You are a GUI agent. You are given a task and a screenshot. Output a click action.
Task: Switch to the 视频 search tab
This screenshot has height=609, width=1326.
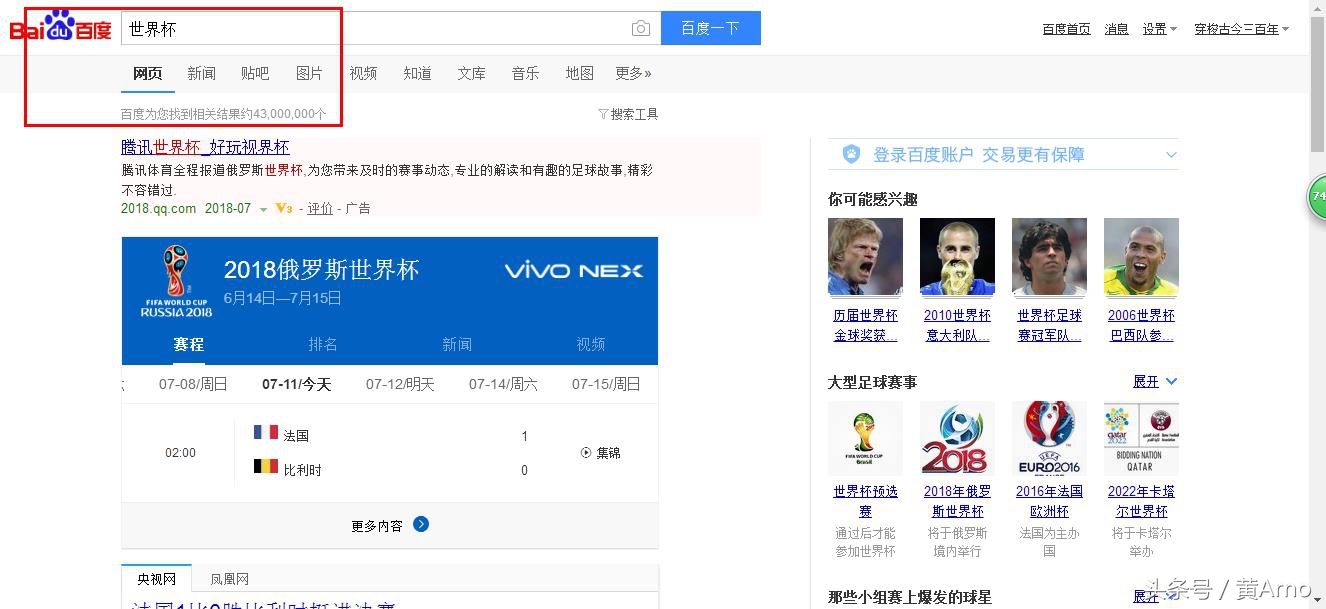364,73
